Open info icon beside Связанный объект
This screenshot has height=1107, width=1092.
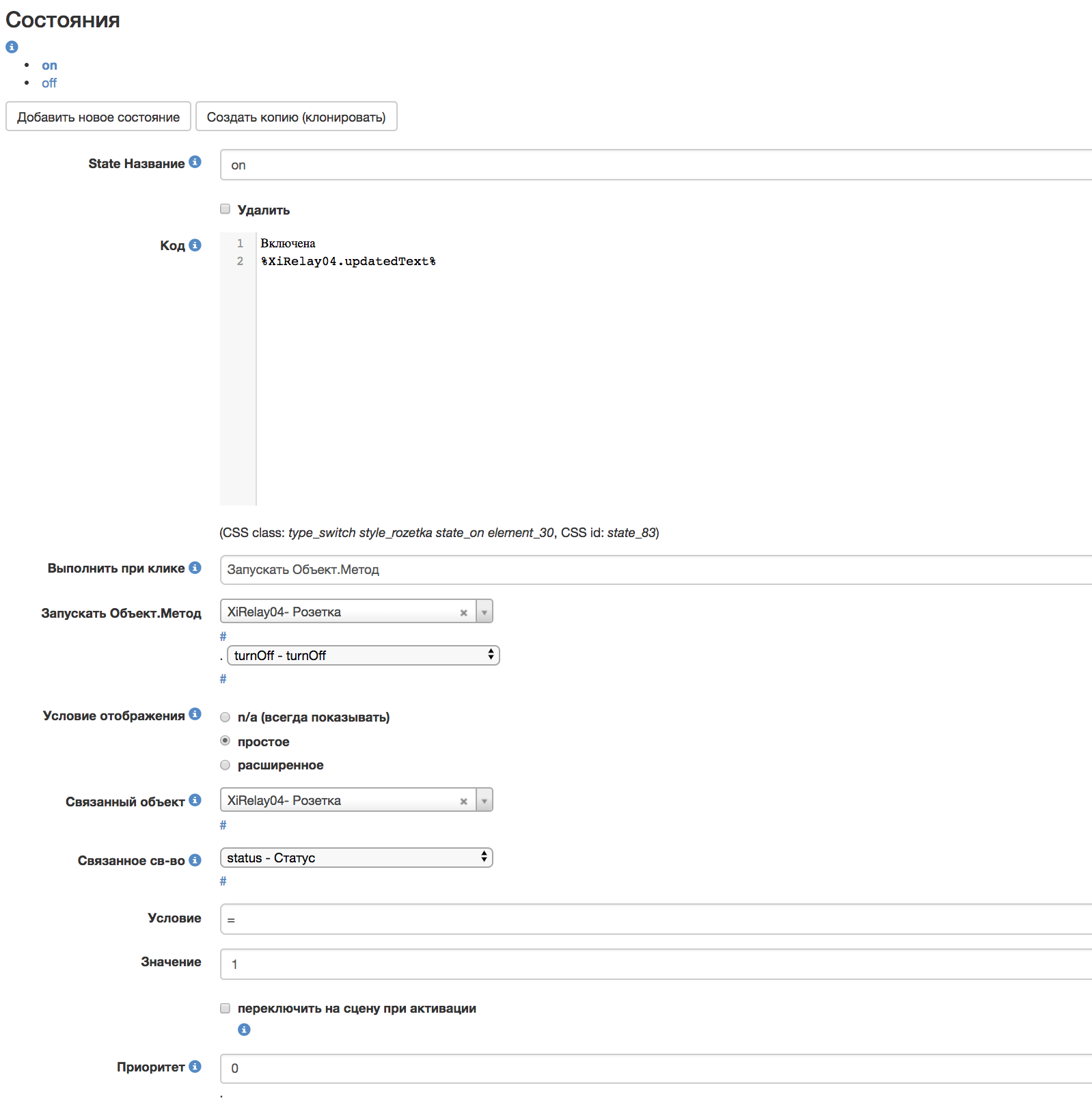point(195,800)
